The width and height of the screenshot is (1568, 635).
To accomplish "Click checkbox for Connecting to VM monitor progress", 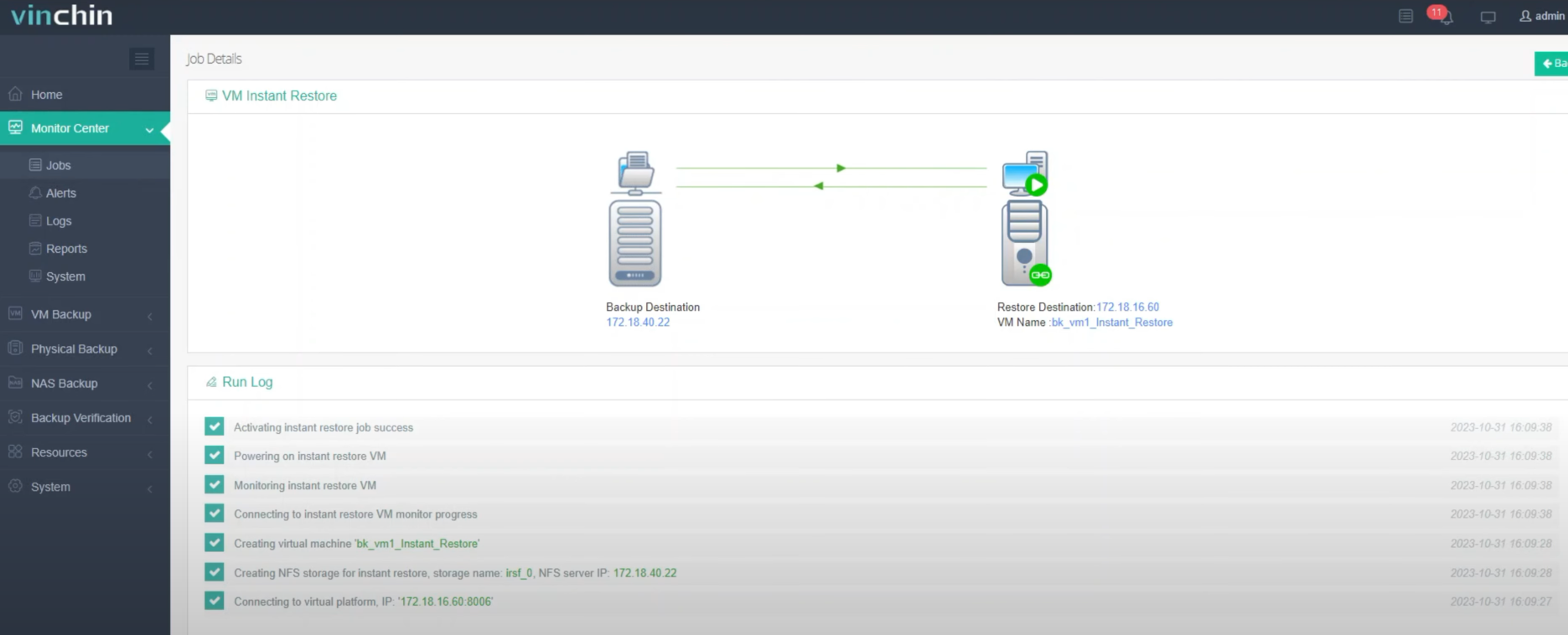I will [x=215, y=514].
